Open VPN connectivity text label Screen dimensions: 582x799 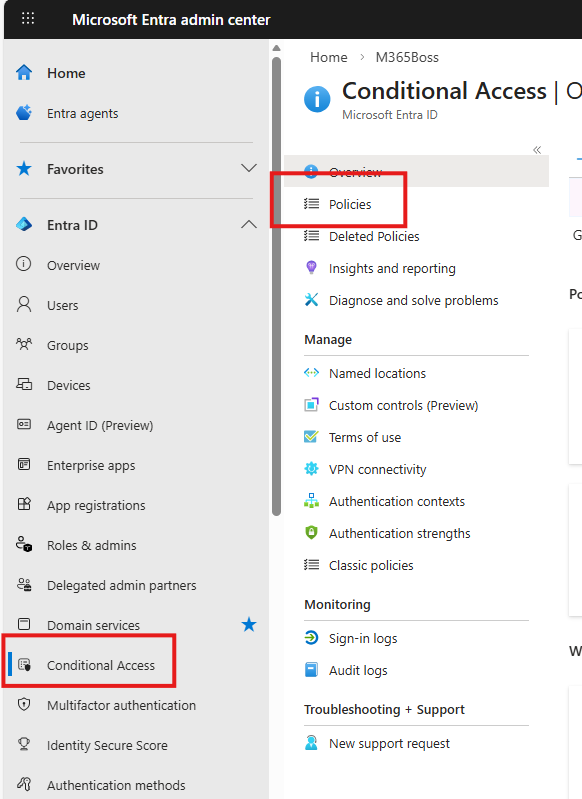click(378, 469)
